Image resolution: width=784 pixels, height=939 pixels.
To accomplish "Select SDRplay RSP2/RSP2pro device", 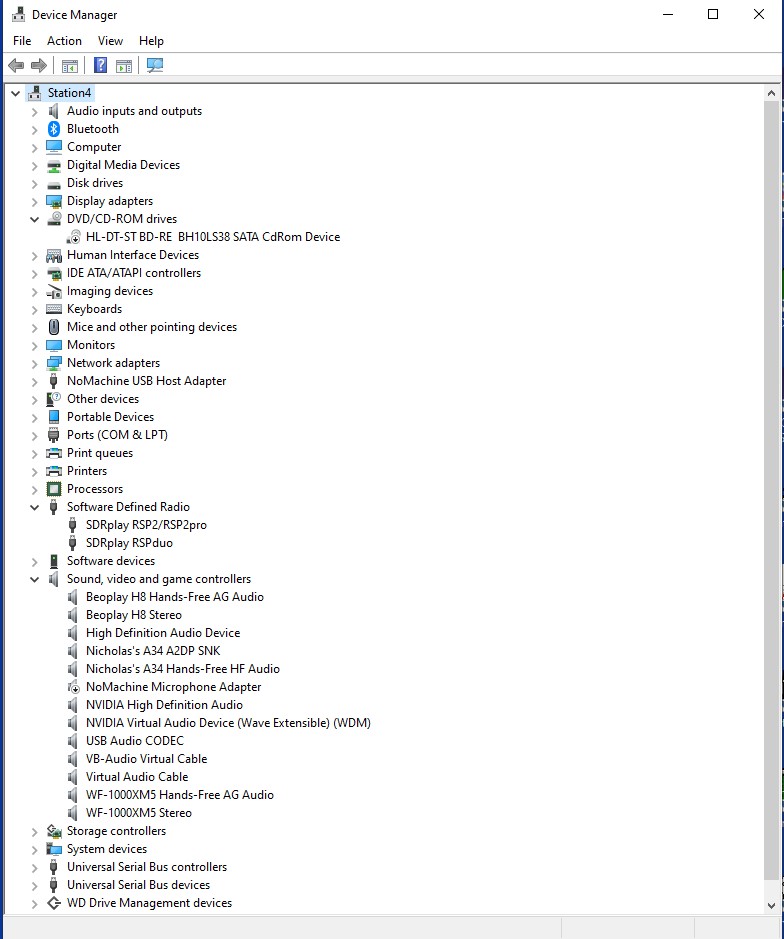I will (x=146, y=525).
